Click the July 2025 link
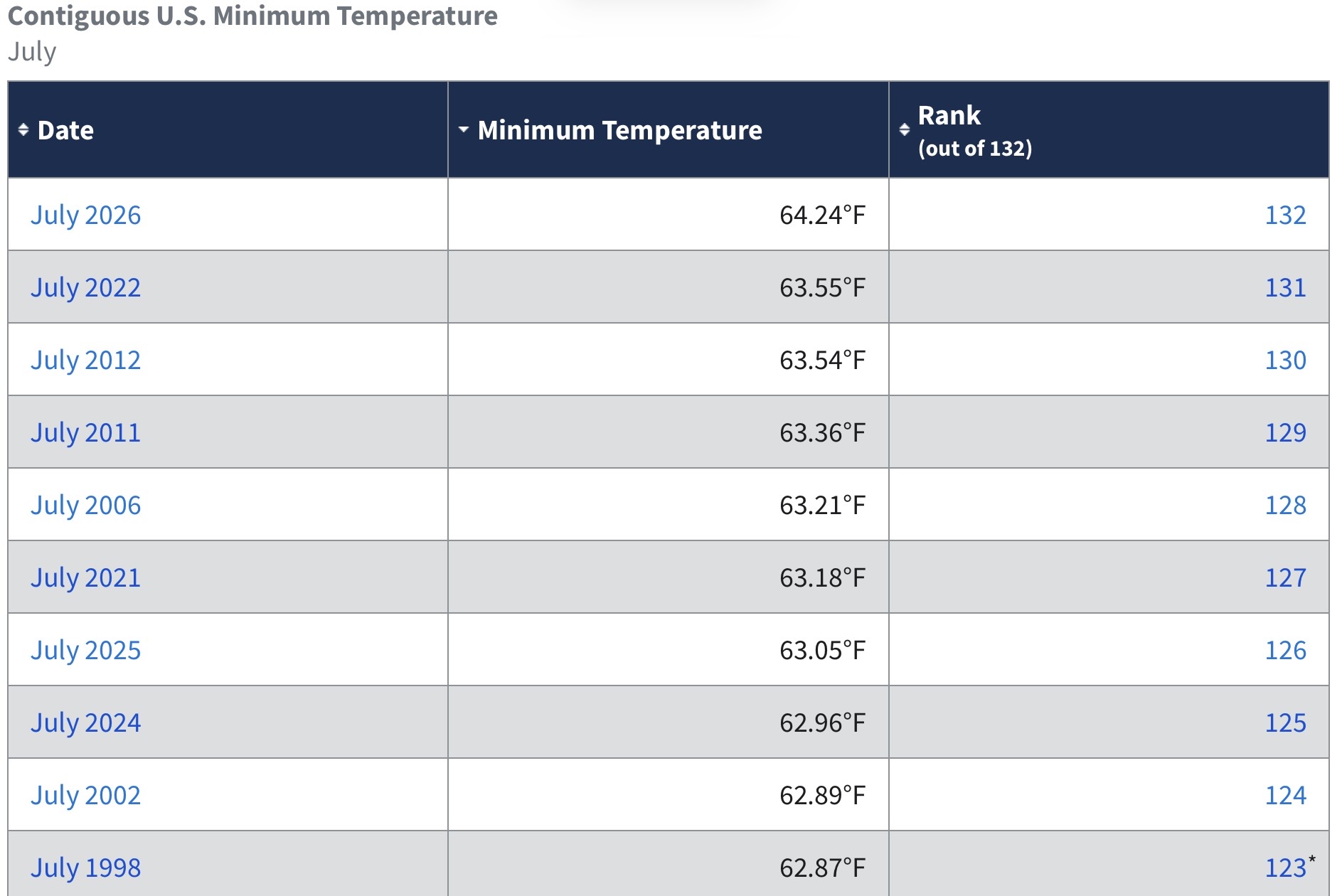This screenshot has height=896, width=1342. 86,650
